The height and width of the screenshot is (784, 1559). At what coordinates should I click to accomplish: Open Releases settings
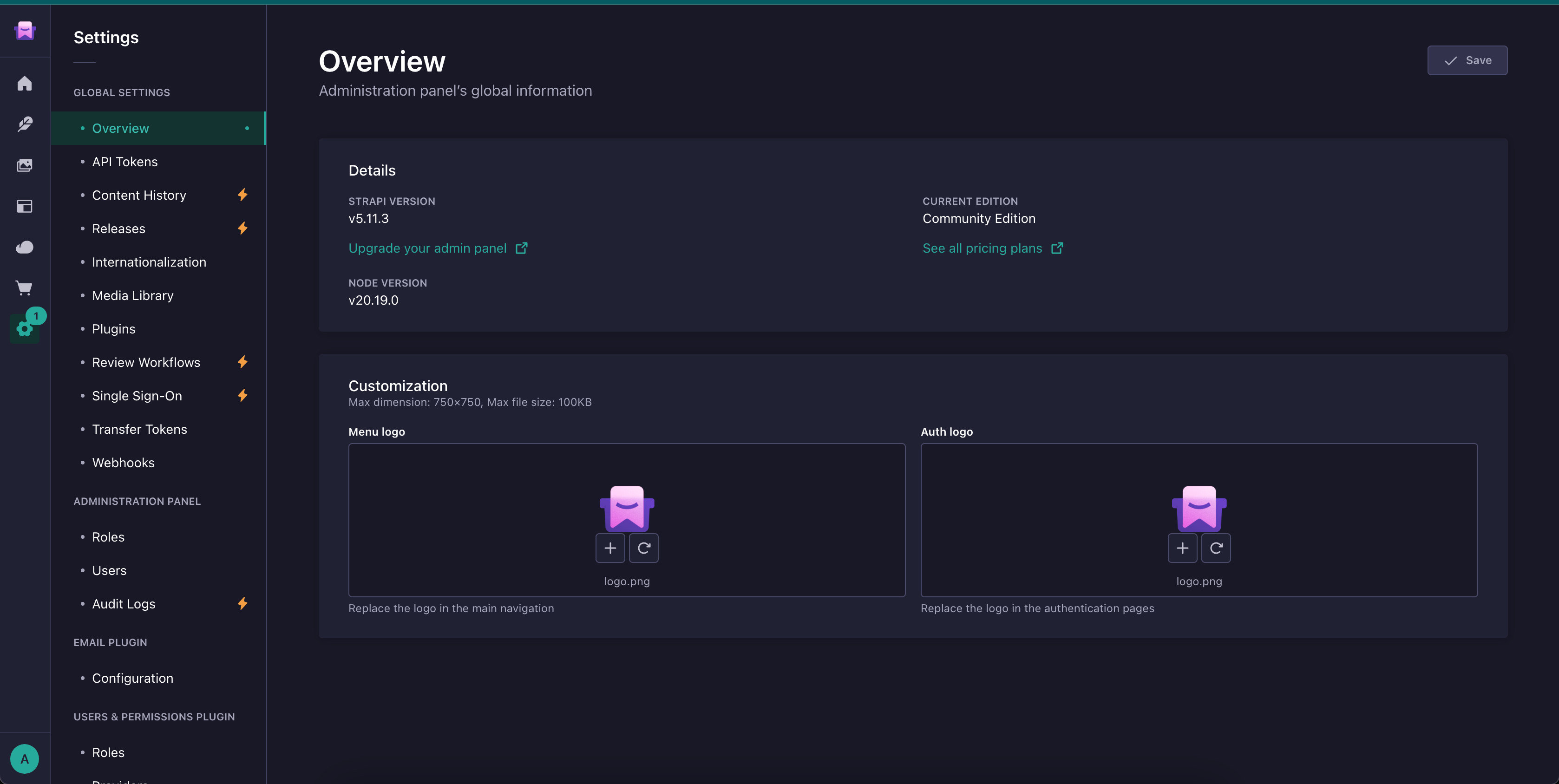pos(158,229)
